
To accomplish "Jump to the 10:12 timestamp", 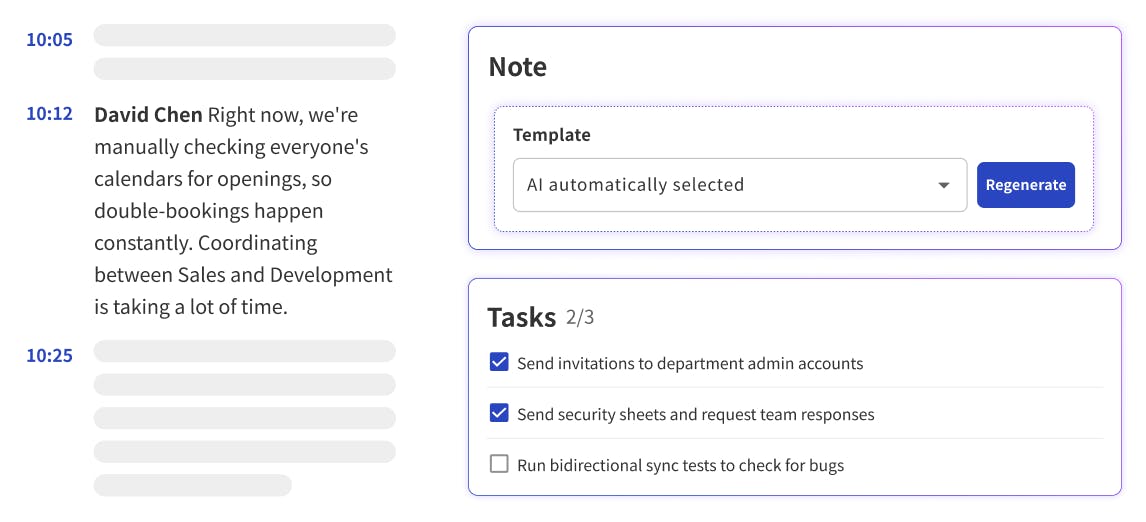I will [49, 114].
